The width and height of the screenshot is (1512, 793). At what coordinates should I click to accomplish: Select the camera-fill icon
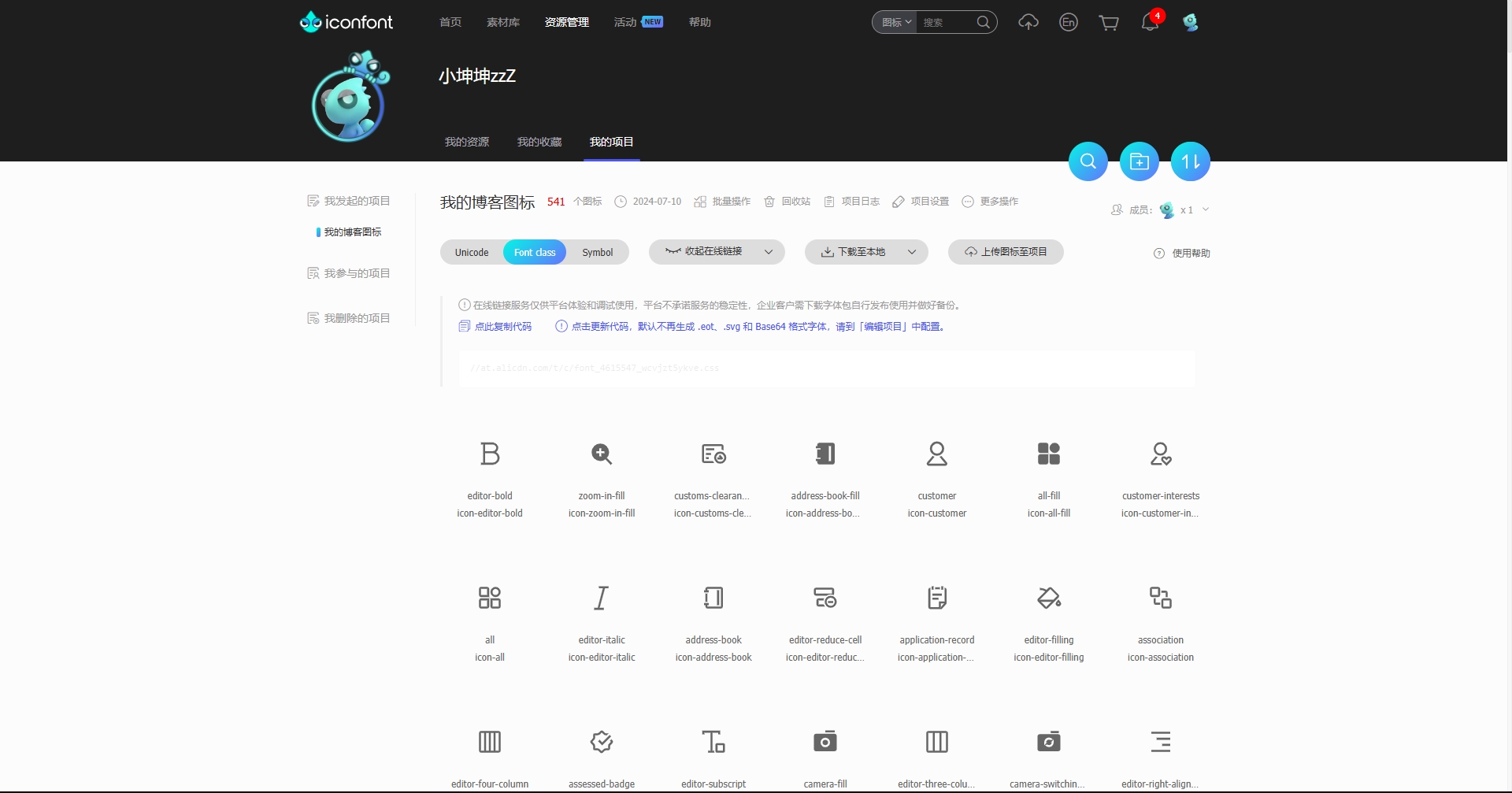(x=825, y=741)
